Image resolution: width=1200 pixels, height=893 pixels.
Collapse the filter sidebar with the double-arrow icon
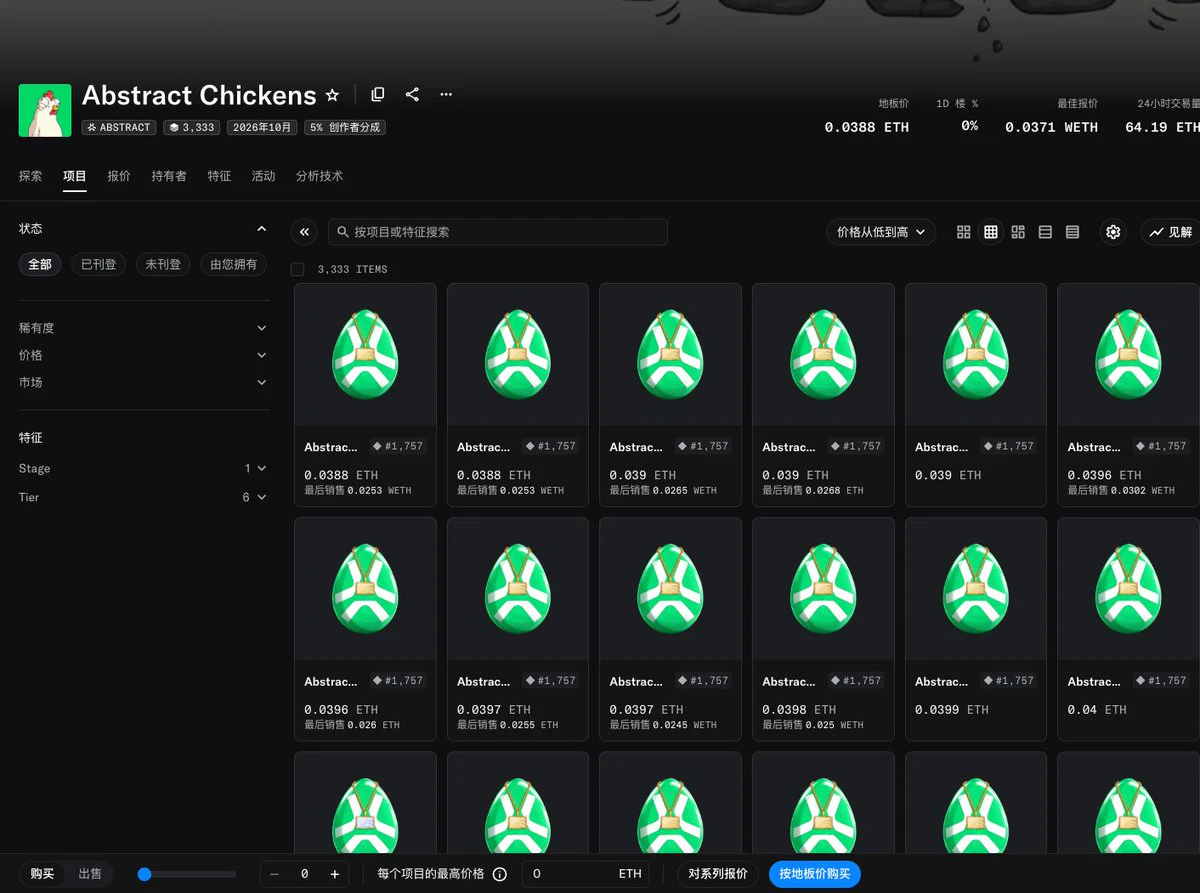305,232
